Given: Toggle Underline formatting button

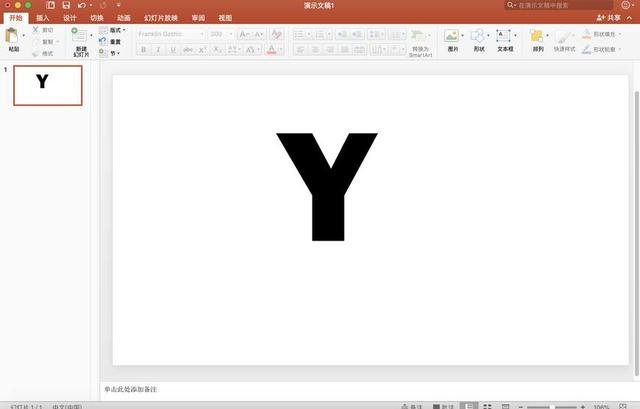Looking at the screenshot, I should pos(171,49).
